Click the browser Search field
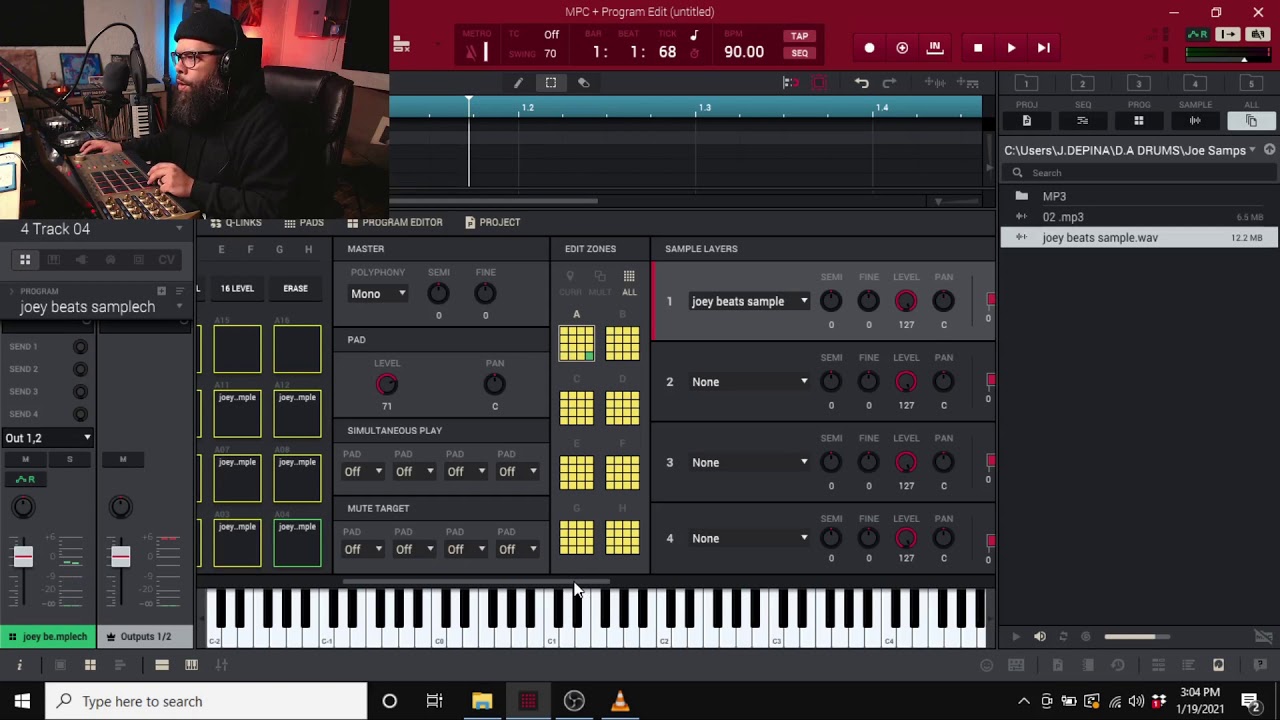Image resolution: width=1280 pixels, height=720 pixels. coord(1138,172)
